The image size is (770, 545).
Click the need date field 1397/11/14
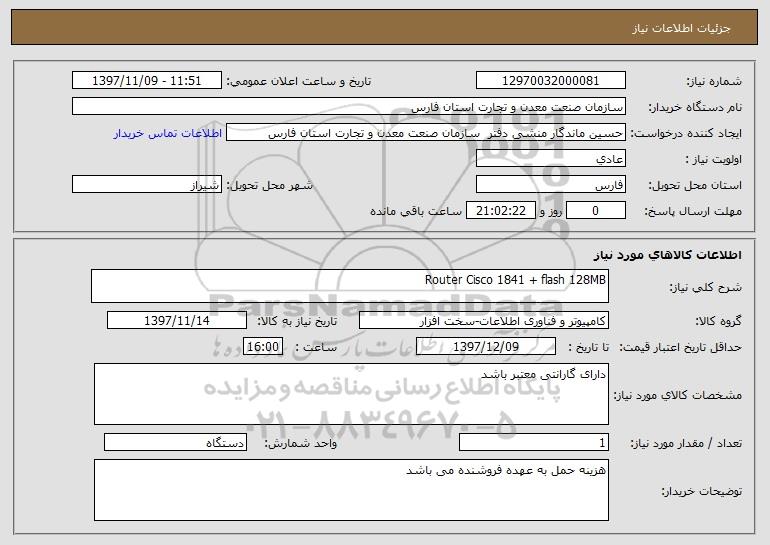pos(177,321)
